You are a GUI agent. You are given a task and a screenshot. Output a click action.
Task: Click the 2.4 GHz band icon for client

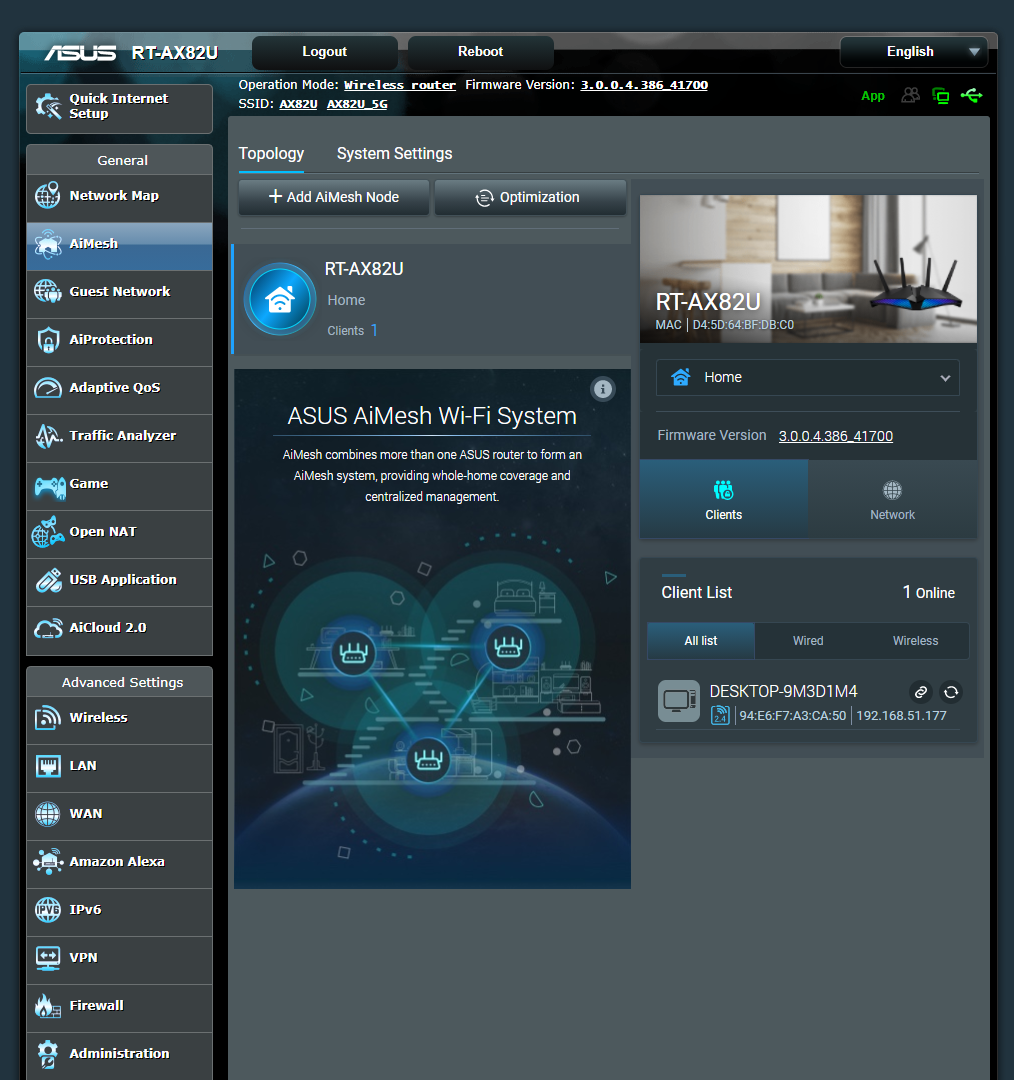pos(720,715)
